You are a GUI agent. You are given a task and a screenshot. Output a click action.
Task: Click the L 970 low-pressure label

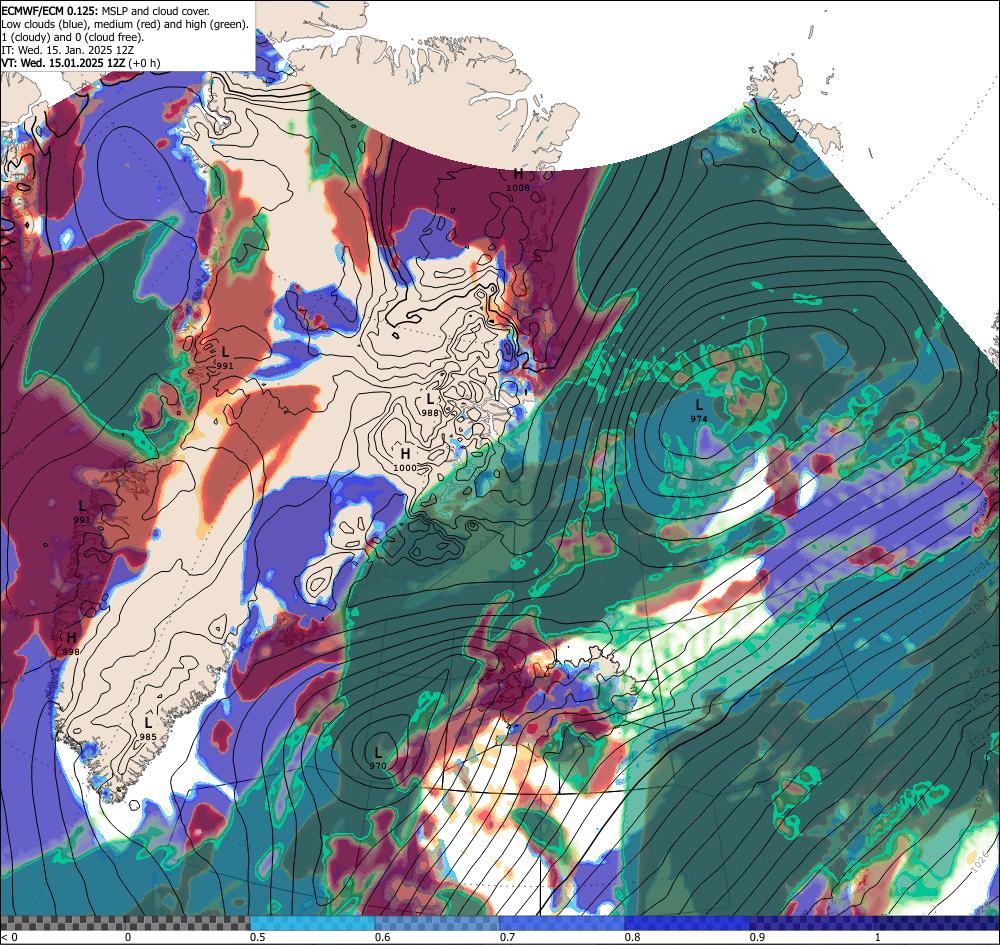378,758
